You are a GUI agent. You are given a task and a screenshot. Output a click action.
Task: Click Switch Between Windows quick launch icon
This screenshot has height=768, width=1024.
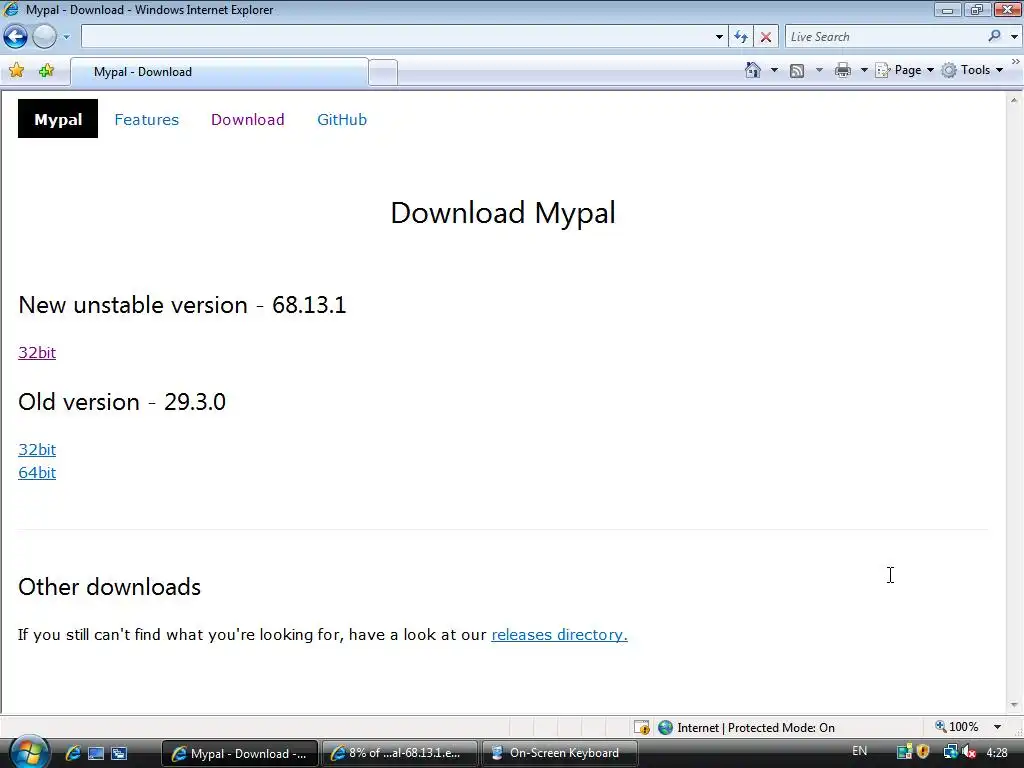click(x=119, y=754)
